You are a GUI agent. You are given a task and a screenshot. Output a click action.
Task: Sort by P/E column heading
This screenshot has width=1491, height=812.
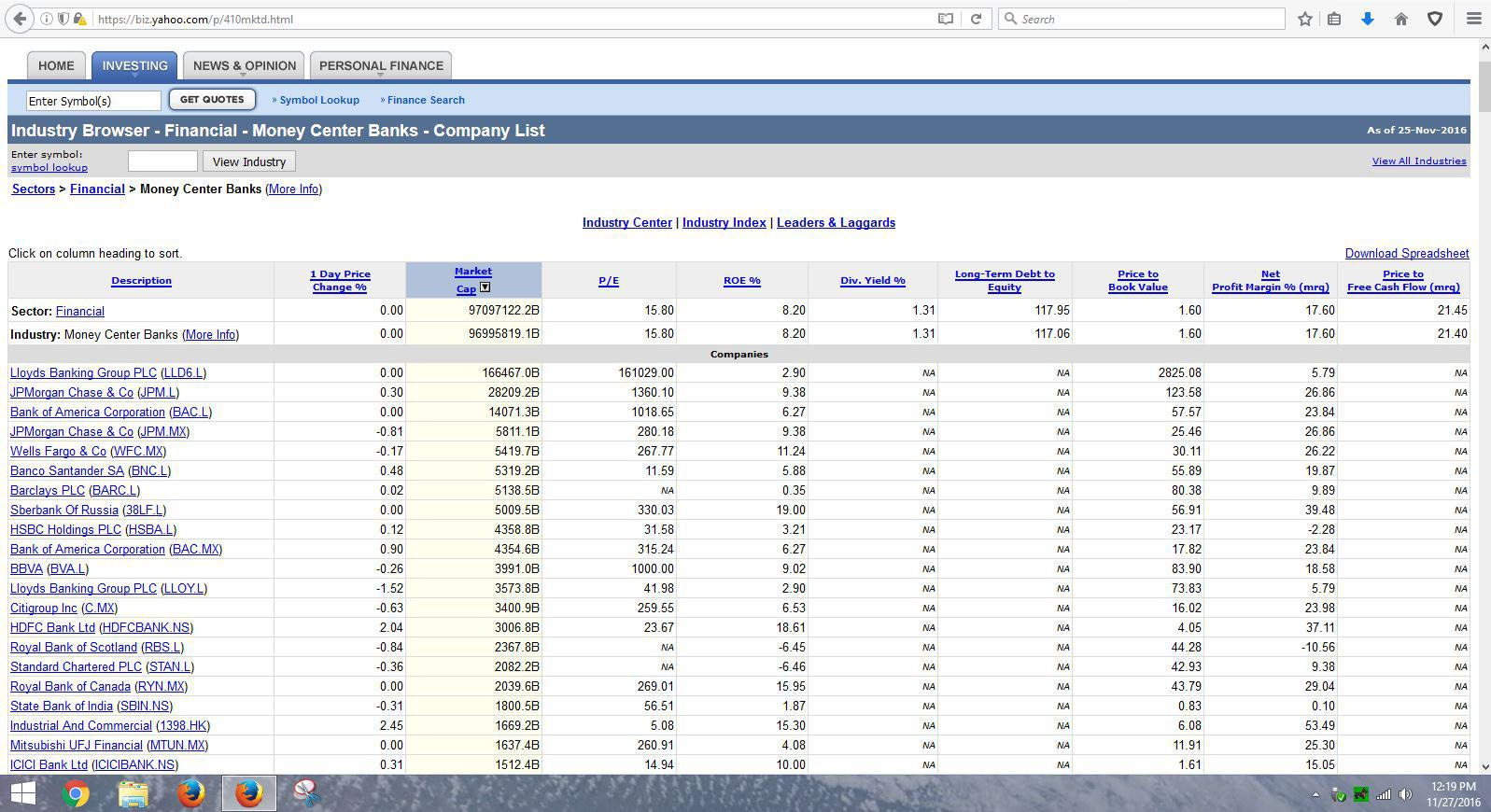coord(609,280)
